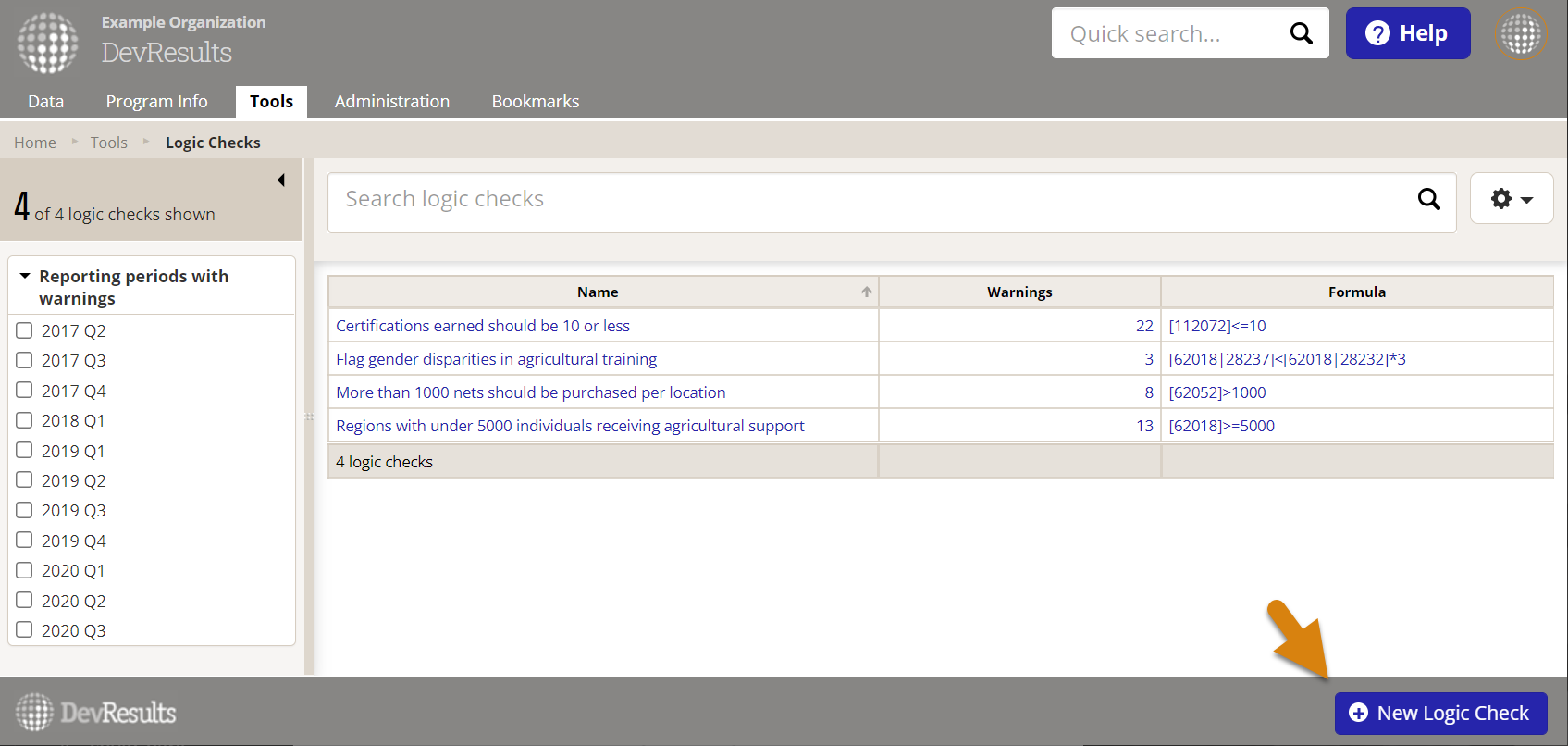Check the 2019 Q1 reporting period
Image resolution: width=1568 pixels, height=746 pixels.
click(x=24, y=451)
